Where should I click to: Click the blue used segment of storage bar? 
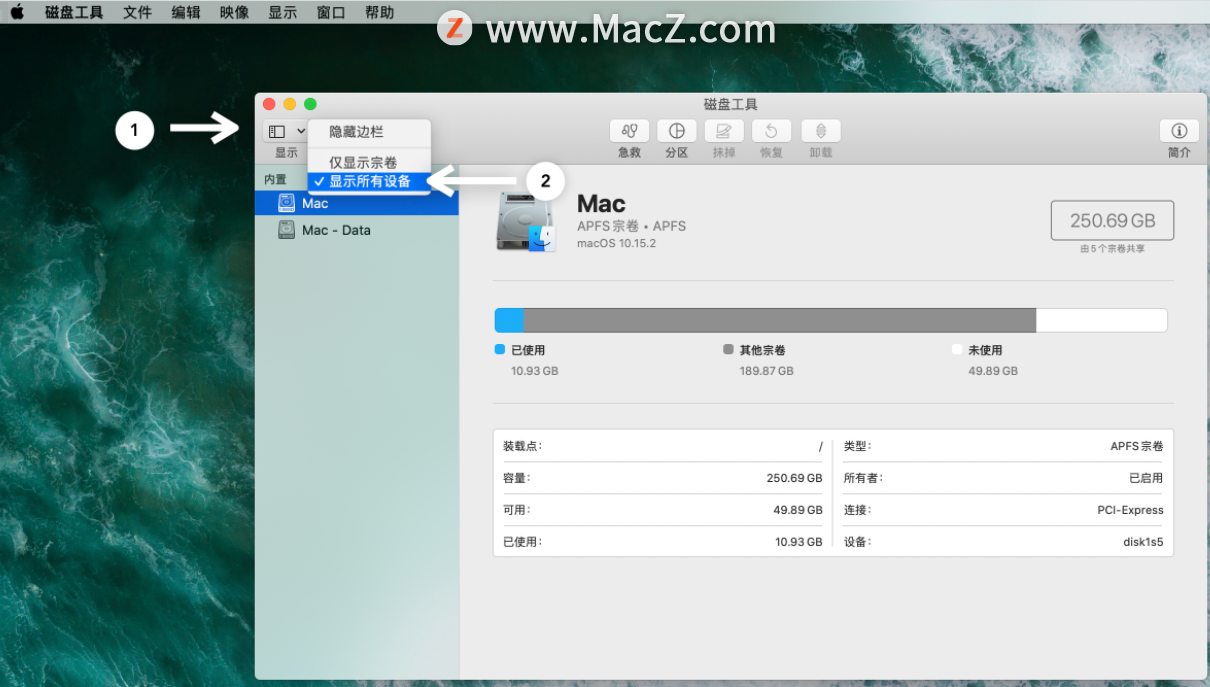click(x=509, y=320)
